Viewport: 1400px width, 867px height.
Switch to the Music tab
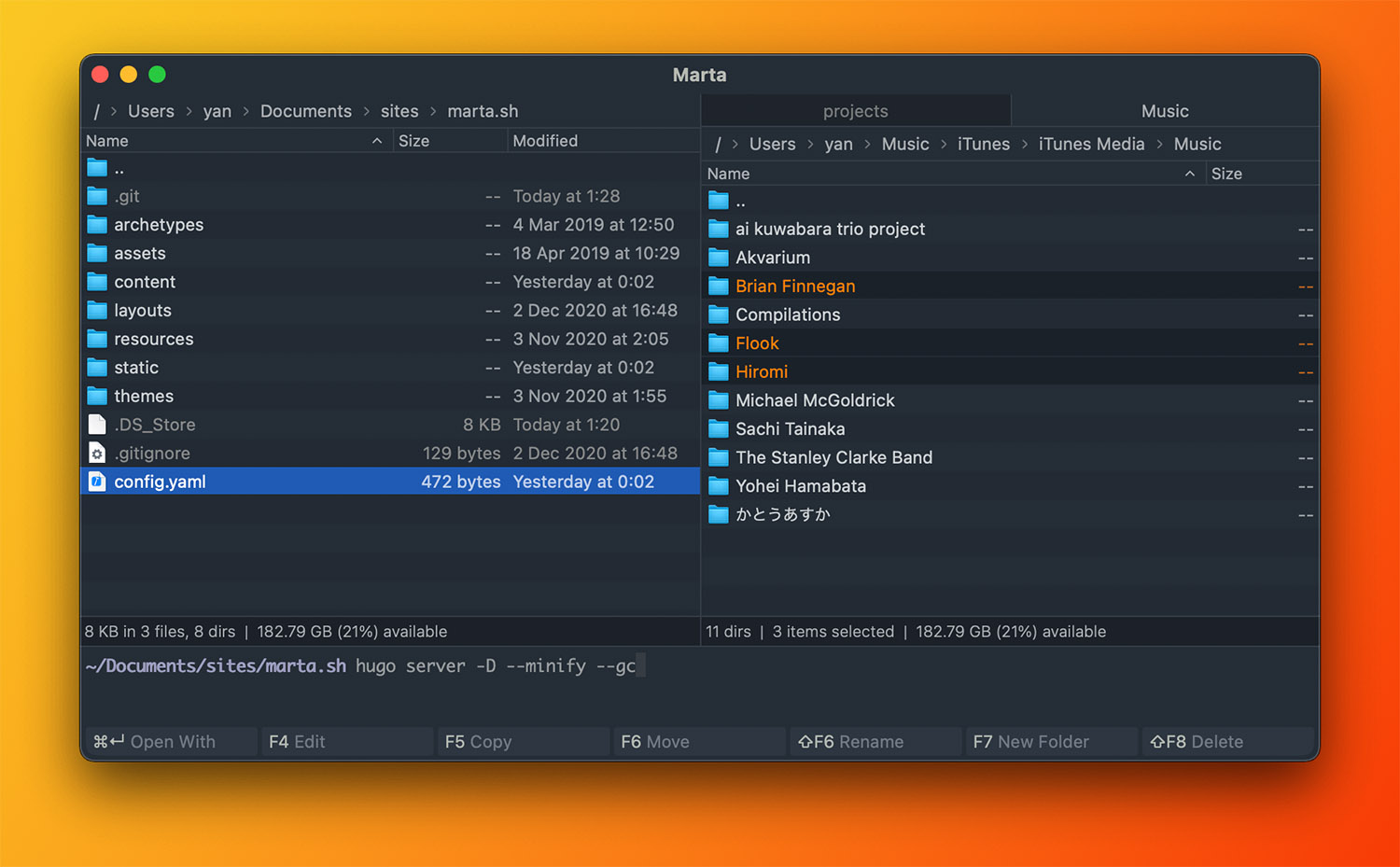tap(1164, 111)
